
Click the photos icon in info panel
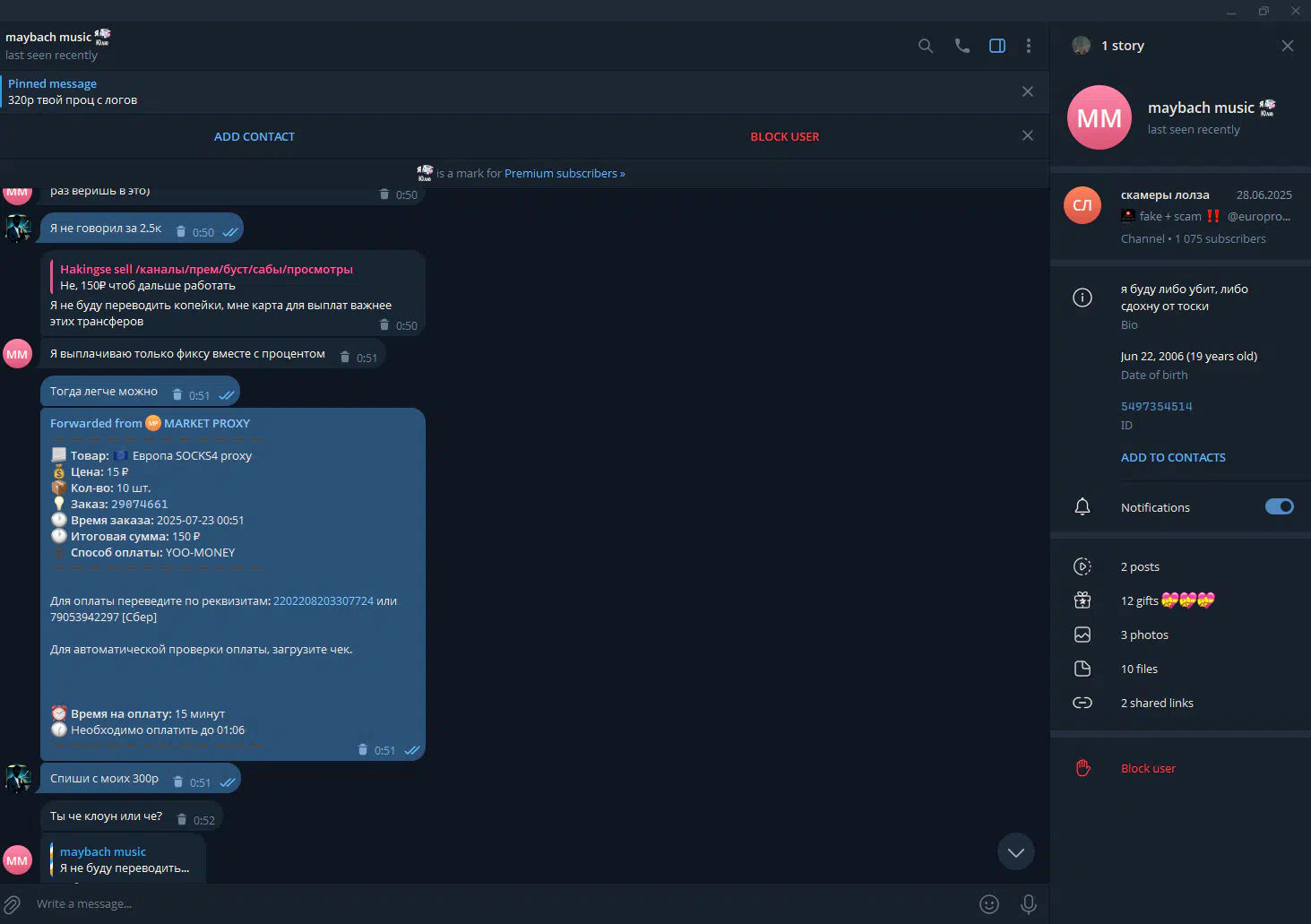1082,635
